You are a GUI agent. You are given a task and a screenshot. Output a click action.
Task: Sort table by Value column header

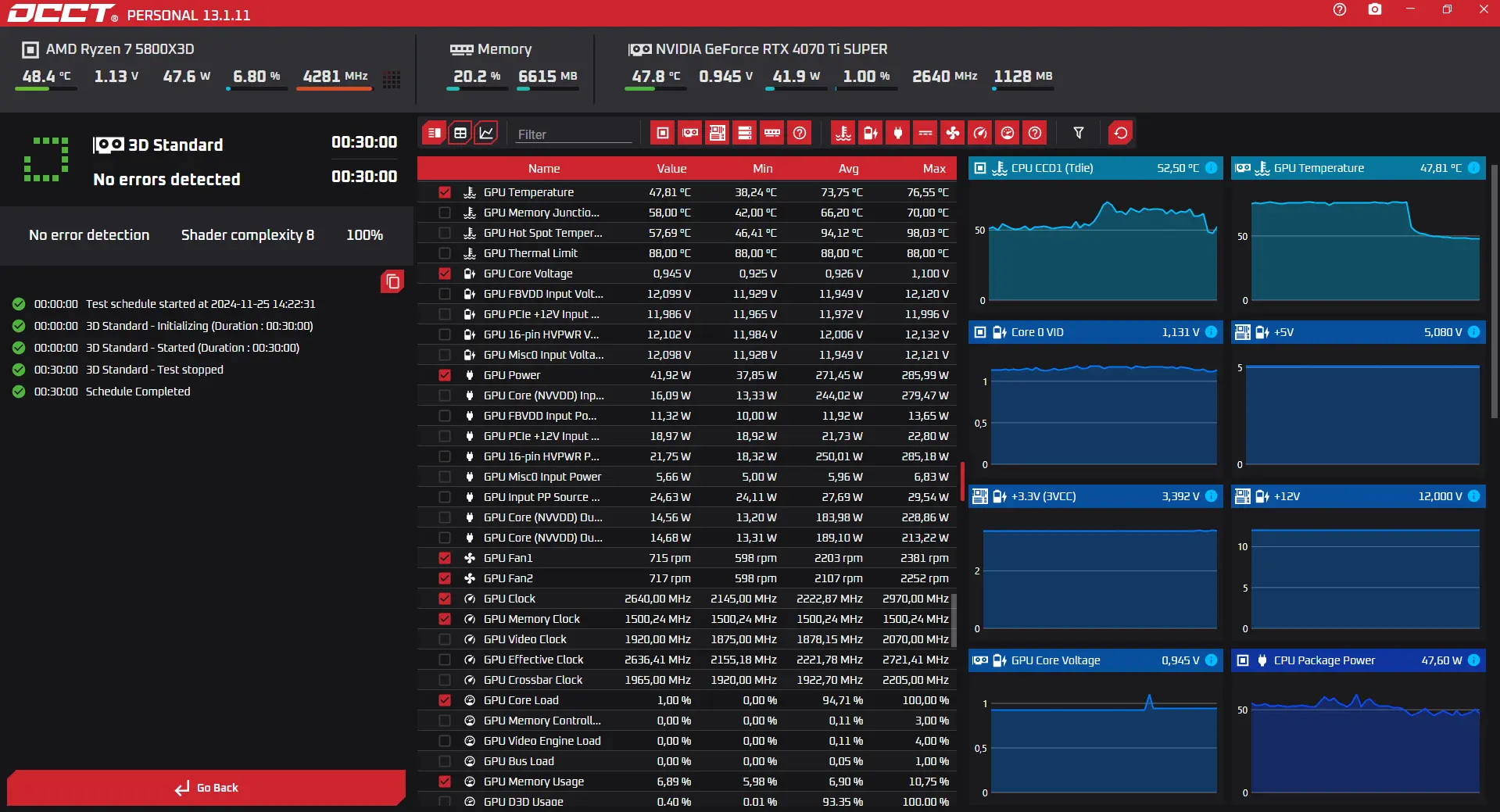click(671, 169)
